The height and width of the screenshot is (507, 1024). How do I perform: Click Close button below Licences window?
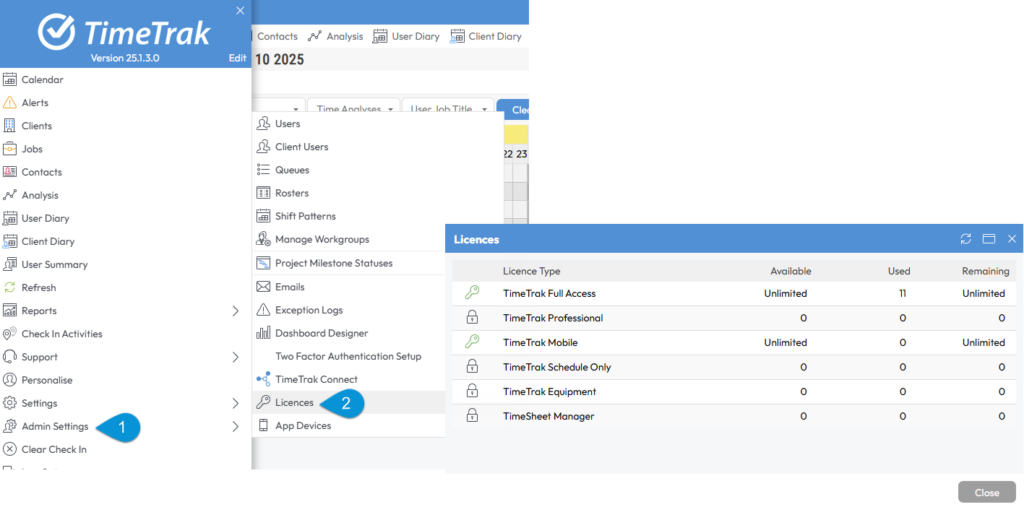pyautogui.click(x=987, y=493)
